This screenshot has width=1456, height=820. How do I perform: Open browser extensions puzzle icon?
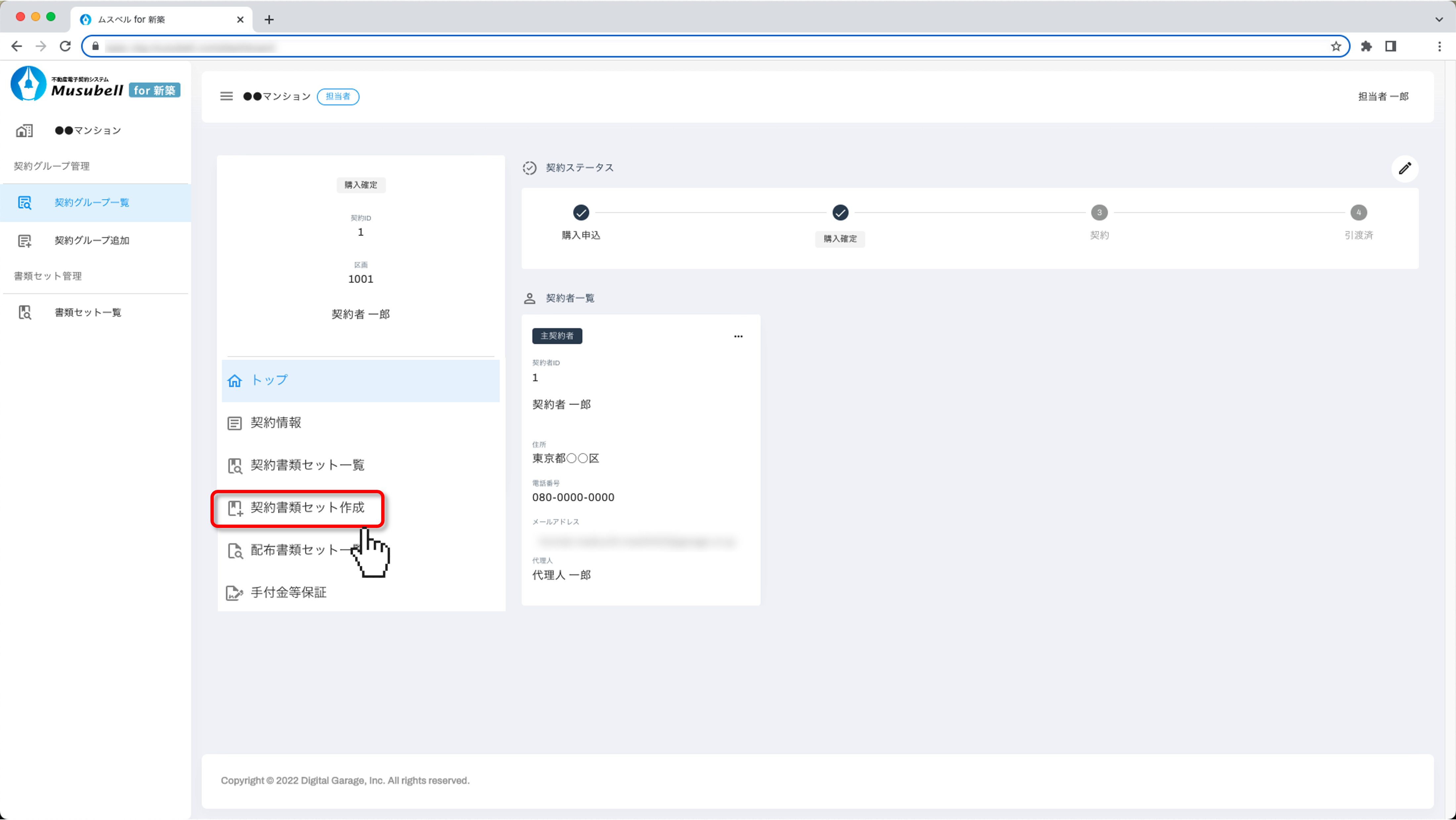[x=1366, y=46]
